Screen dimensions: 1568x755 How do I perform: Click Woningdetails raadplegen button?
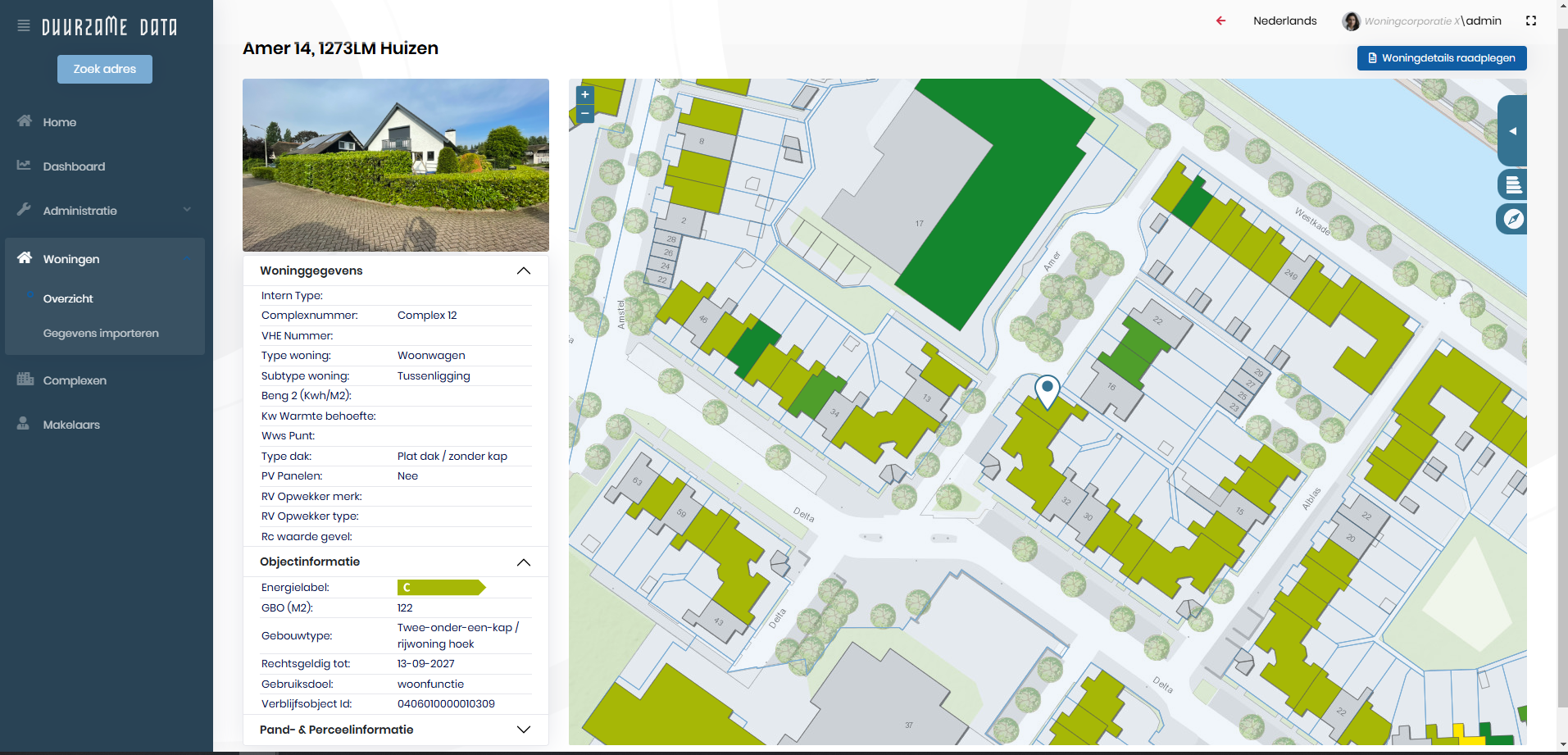point(1441,58)
